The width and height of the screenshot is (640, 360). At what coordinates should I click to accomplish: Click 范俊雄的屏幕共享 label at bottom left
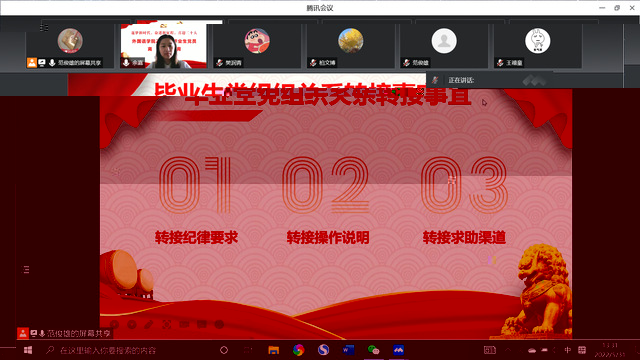point(79,333)
